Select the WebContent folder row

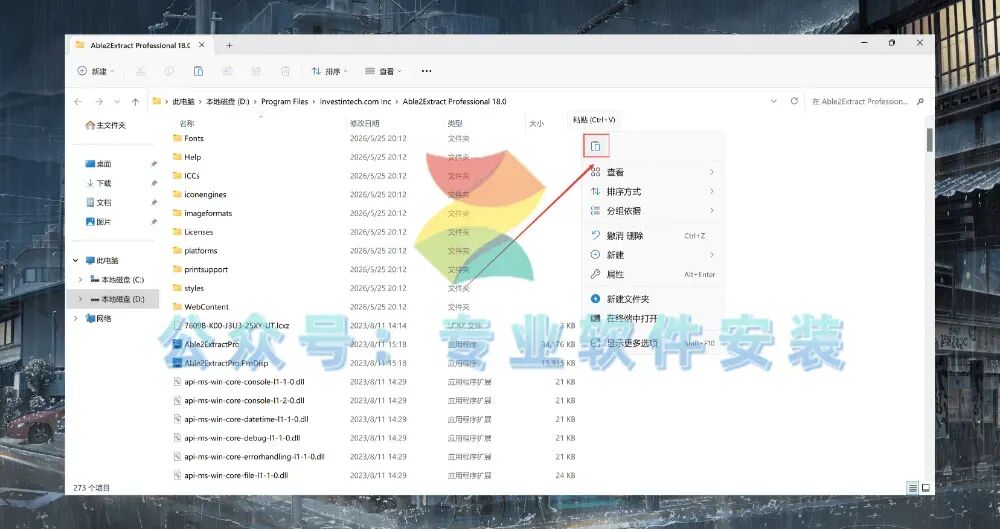tap(374, 307)
